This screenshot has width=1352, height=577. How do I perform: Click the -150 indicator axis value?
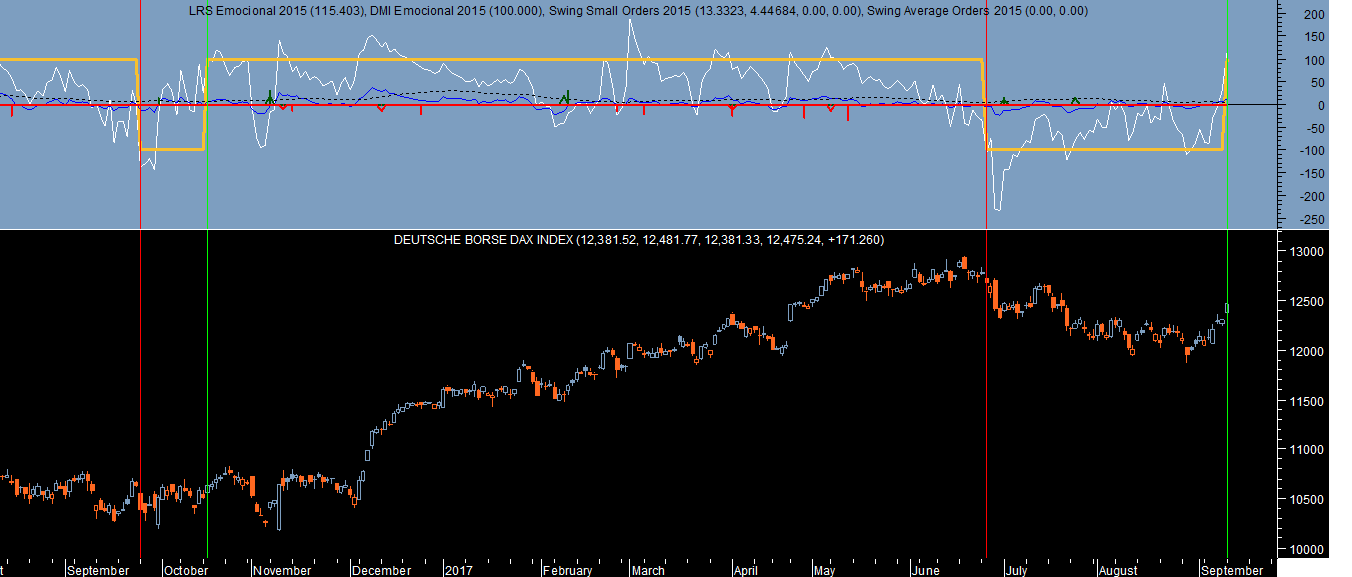1312,174
